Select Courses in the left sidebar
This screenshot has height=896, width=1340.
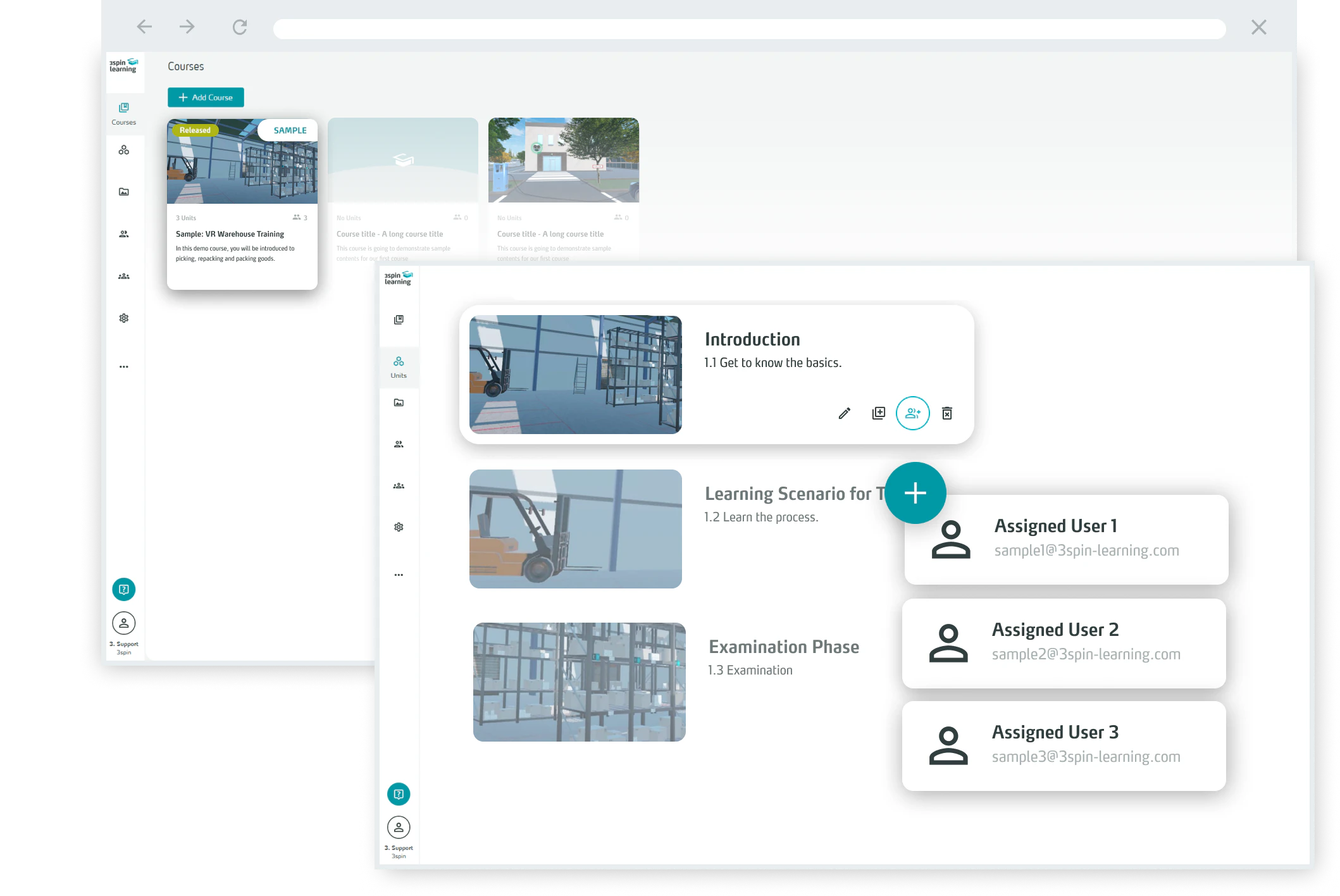(124, 113)
